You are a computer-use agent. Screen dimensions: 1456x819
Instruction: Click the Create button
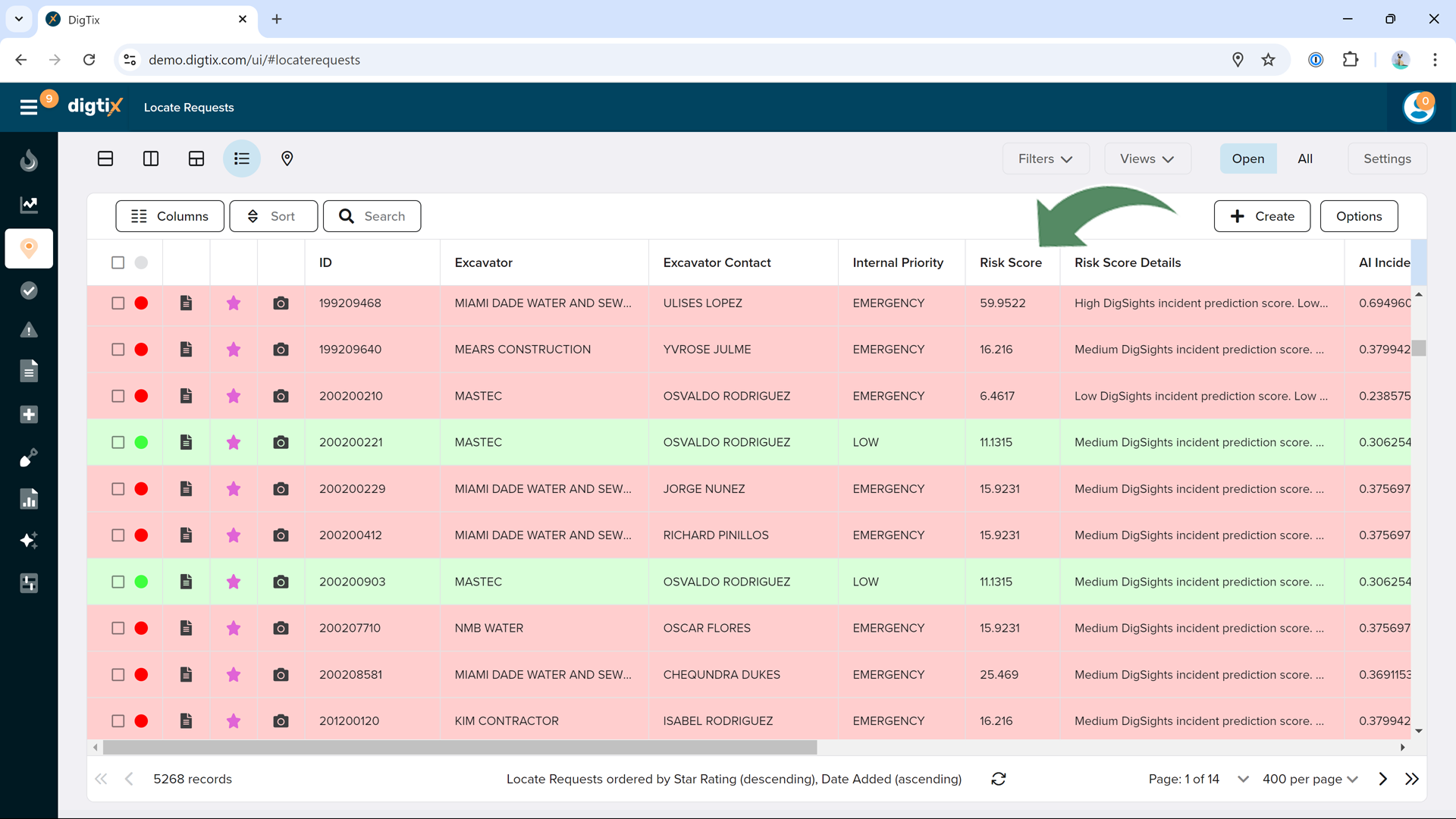[1262, 216]
